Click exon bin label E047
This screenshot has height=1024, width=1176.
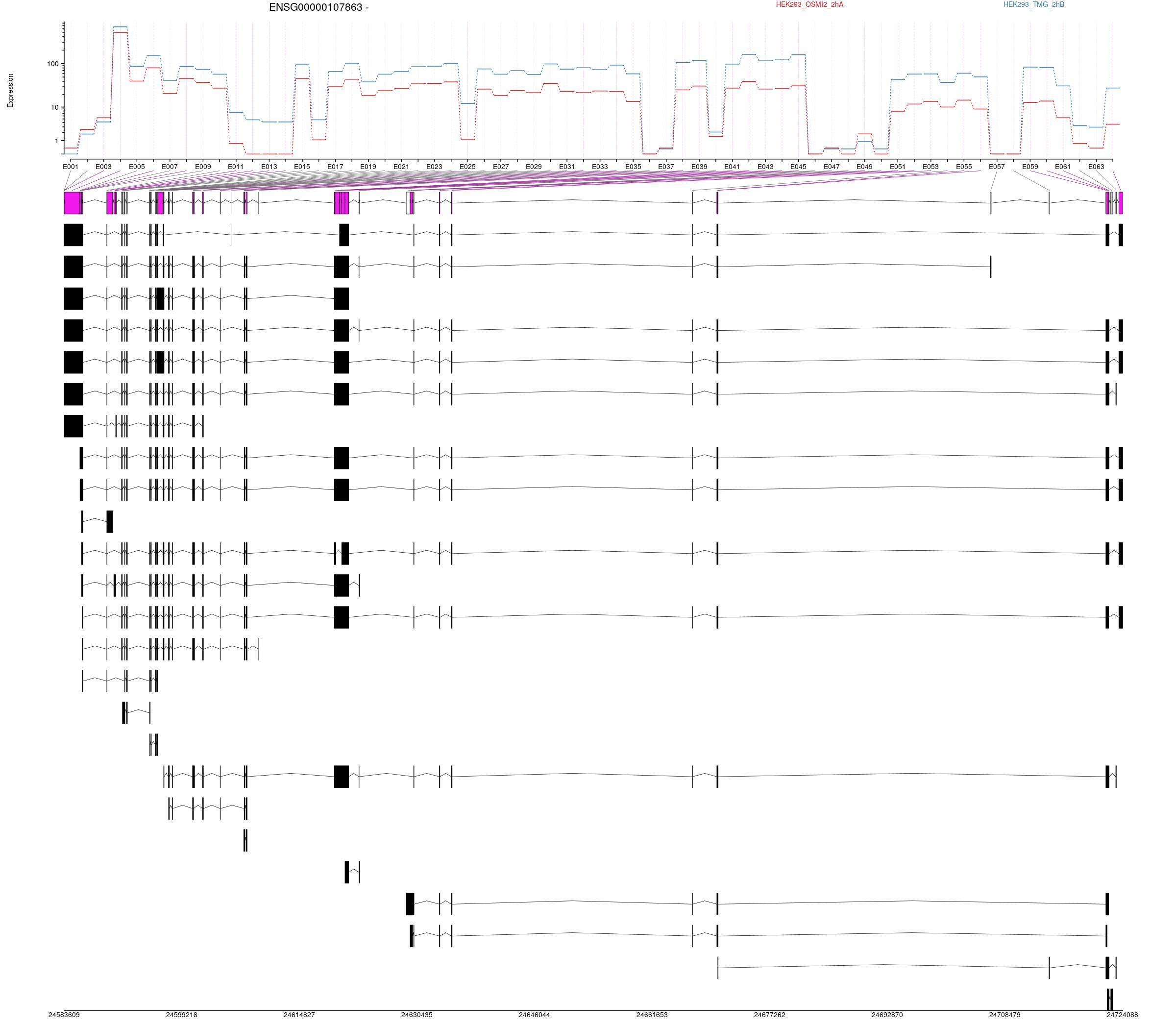(x=832, y=167)
